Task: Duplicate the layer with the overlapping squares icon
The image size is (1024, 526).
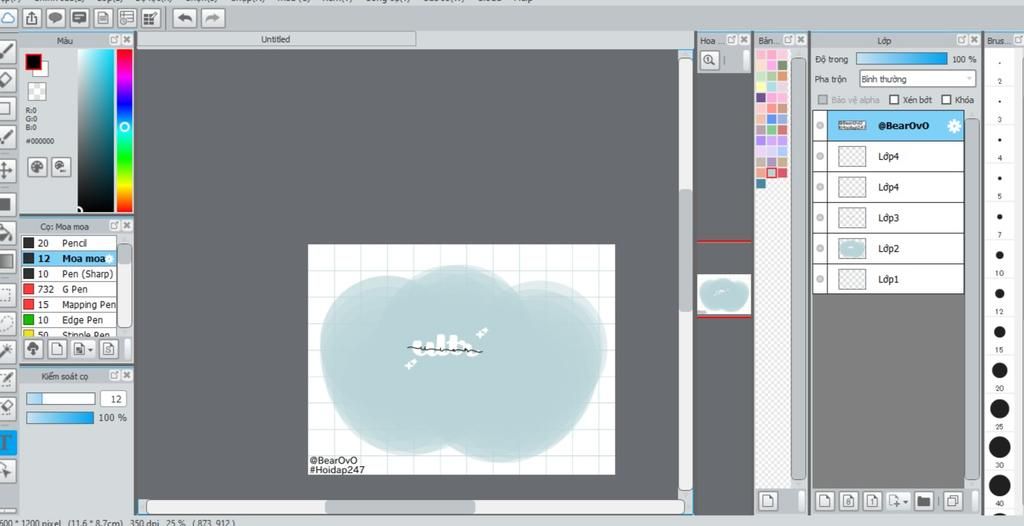Action: (x=952, y=501)
